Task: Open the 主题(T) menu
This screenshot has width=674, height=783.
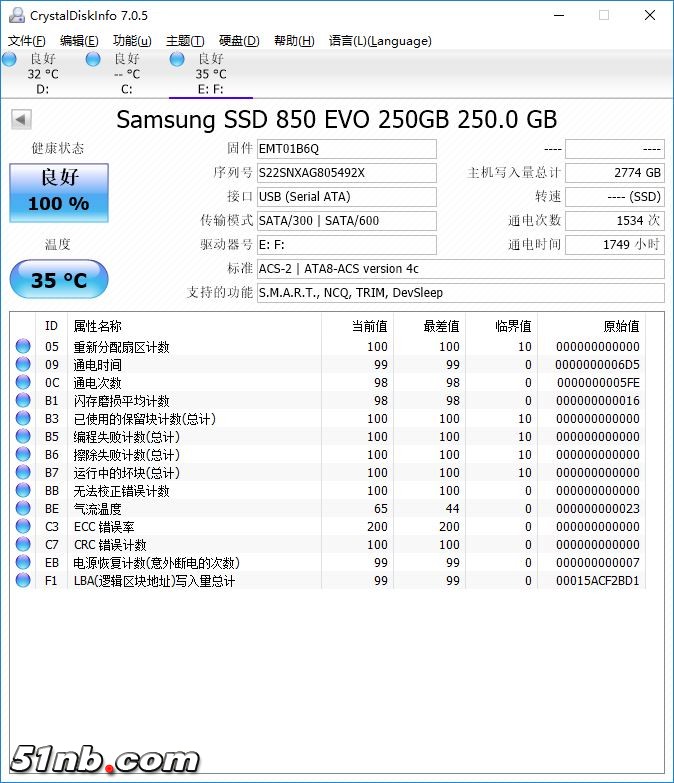Action: click(x=185, y=41)
